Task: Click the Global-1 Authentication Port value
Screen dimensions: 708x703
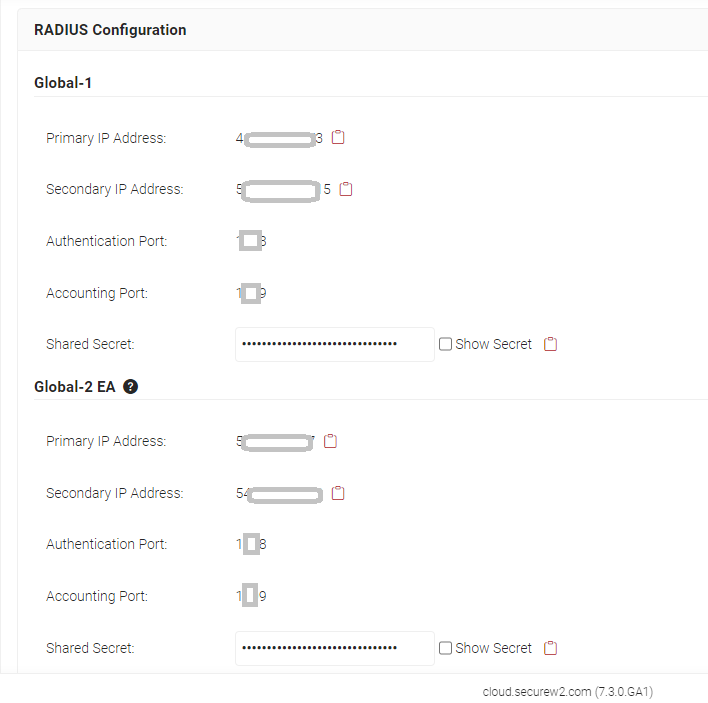Action: tap(251, 241)
